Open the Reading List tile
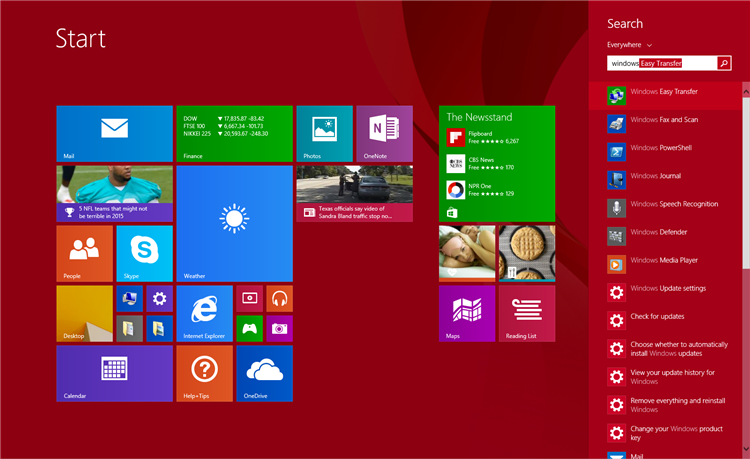 tap(527, 314)
